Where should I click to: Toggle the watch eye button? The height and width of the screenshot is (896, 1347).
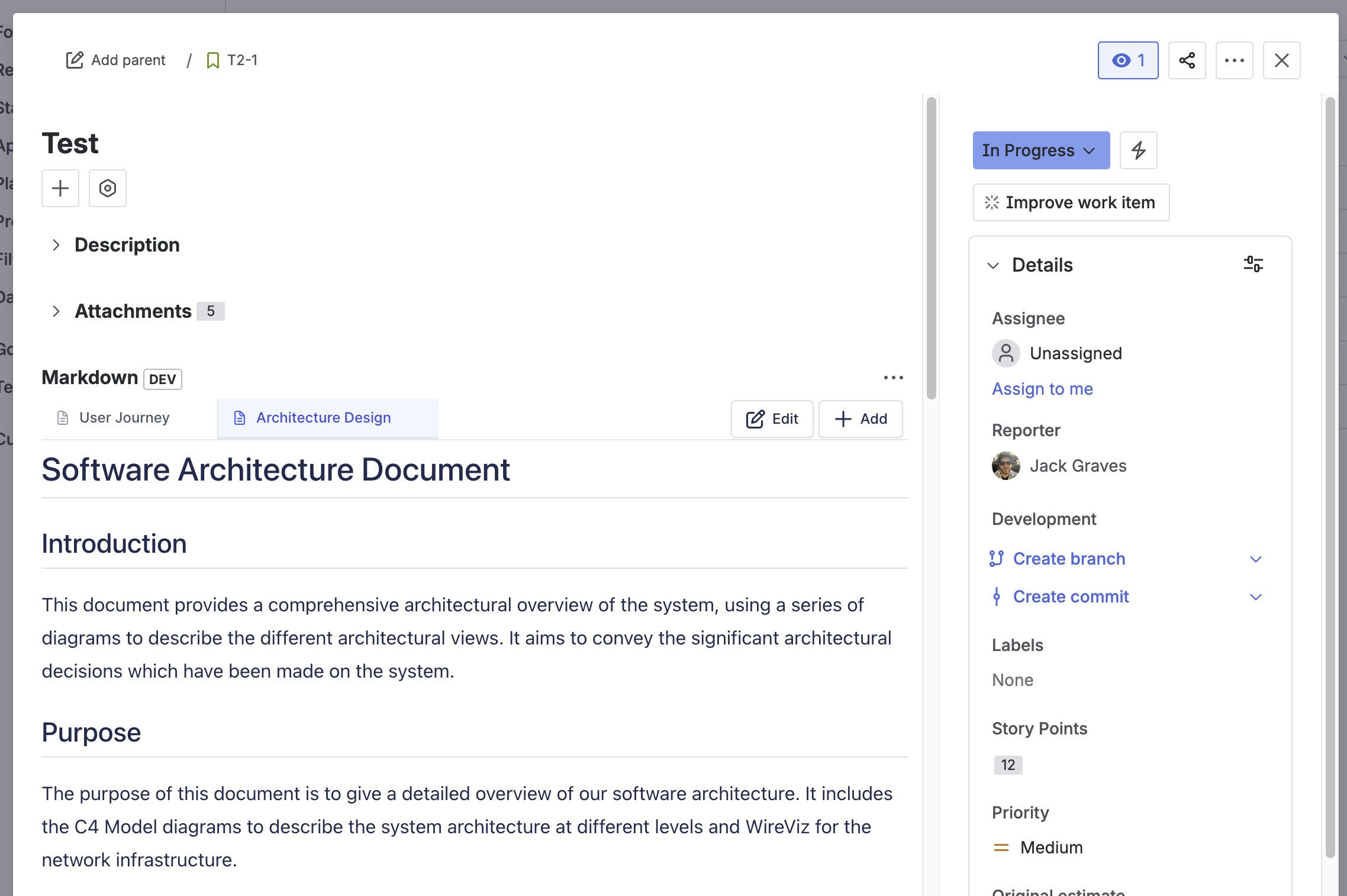[x=1127, y=60]
